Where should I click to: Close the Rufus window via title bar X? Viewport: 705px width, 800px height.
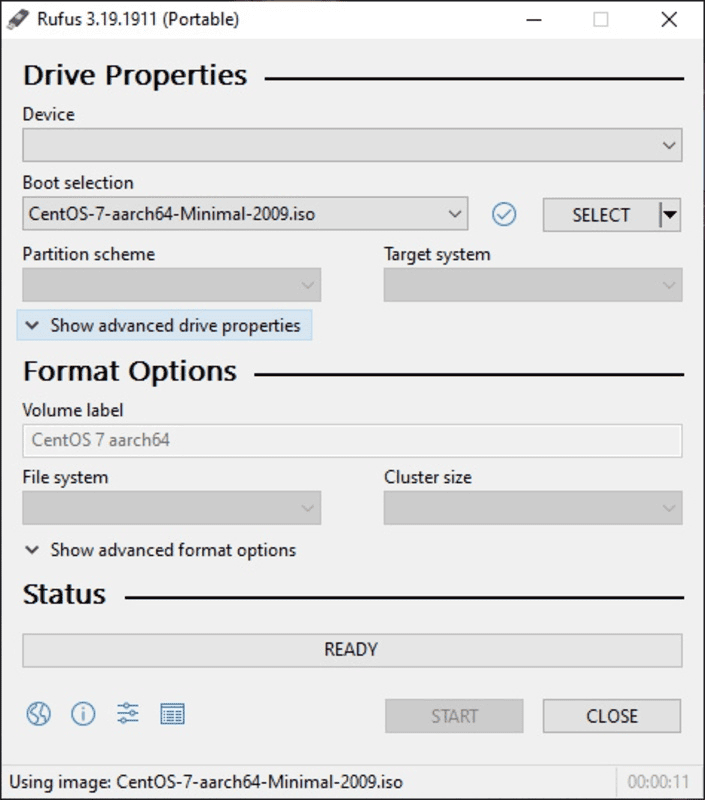click(x=669, y=20)
